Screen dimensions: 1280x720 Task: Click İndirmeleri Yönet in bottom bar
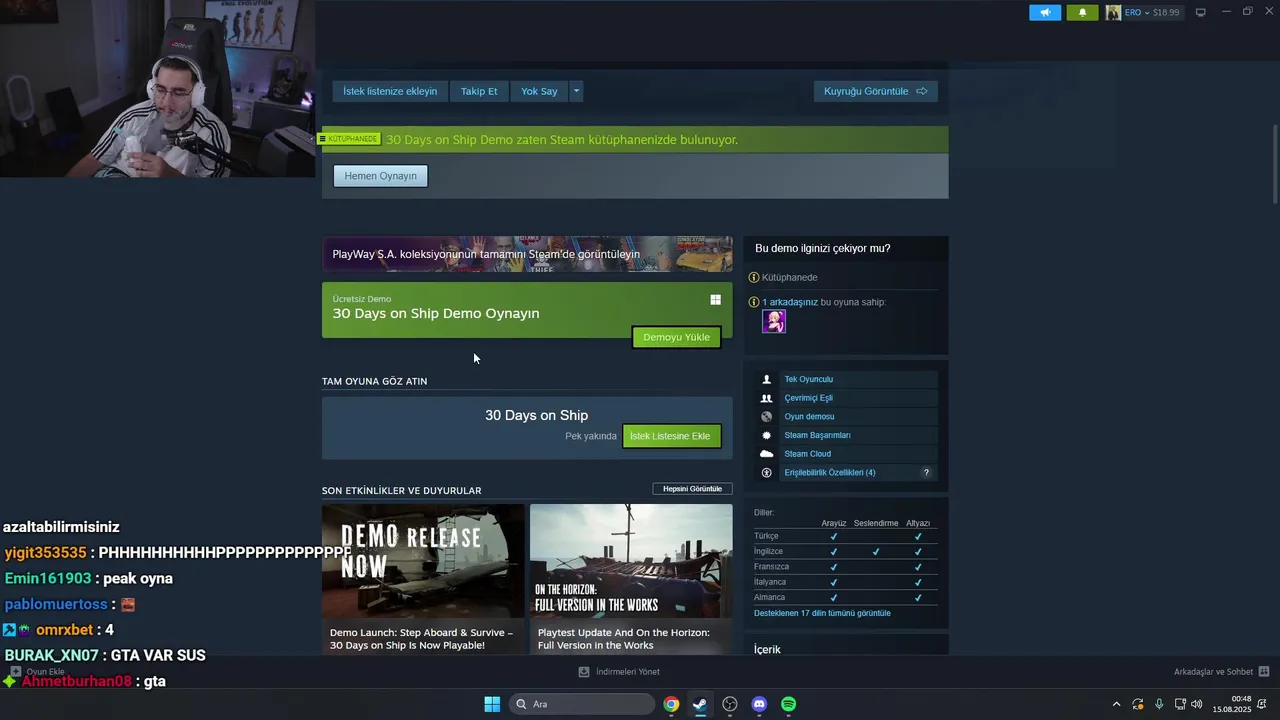[x=619, y=672]
